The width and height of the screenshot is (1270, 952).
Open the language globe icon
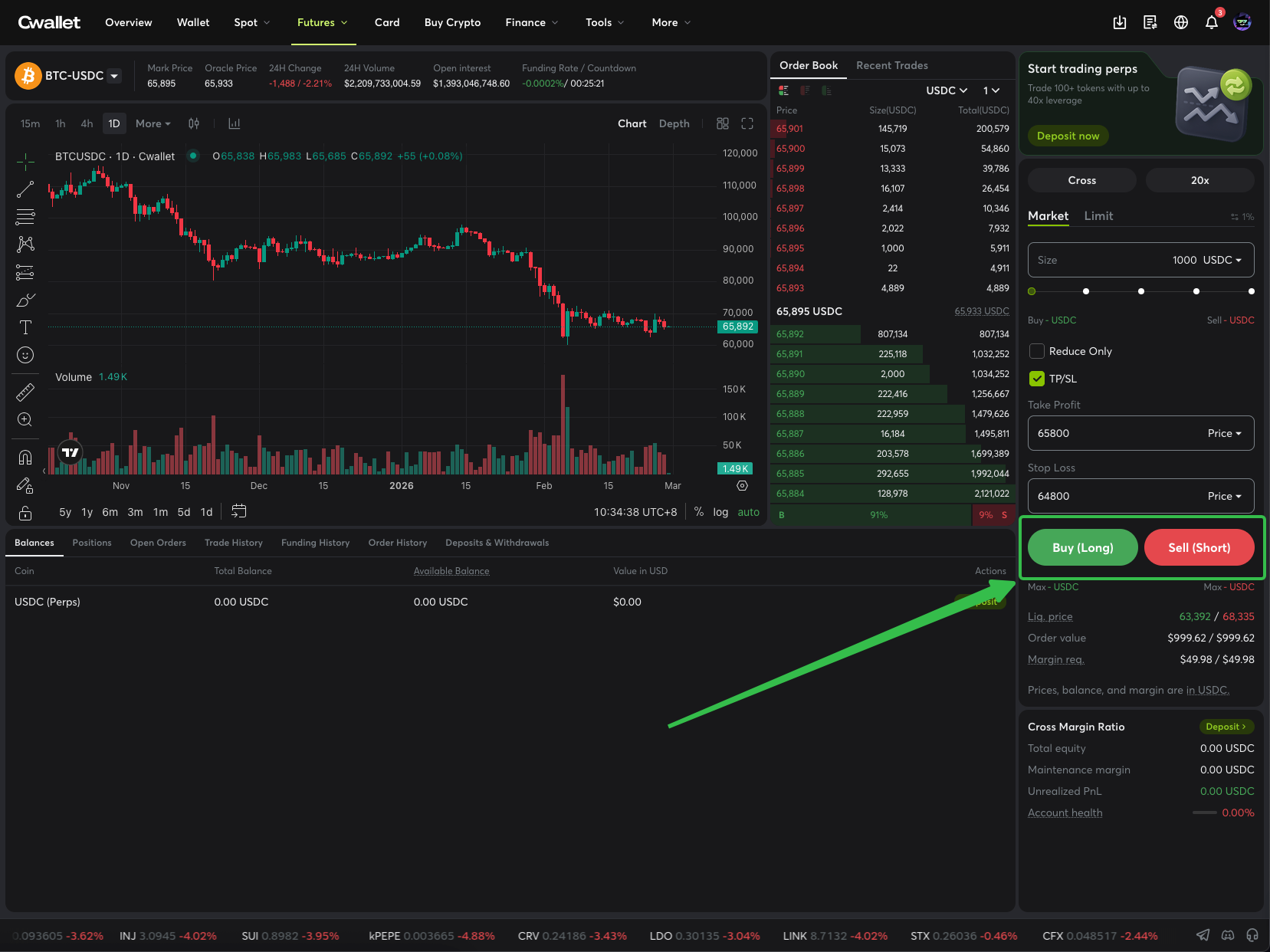click(1180, 23)
